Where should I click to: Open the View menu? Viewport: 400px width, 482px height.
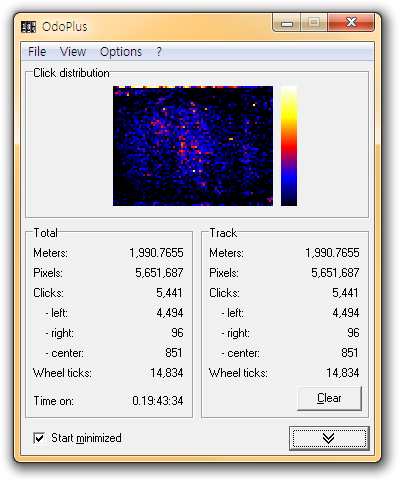click(x=73, y=52)
